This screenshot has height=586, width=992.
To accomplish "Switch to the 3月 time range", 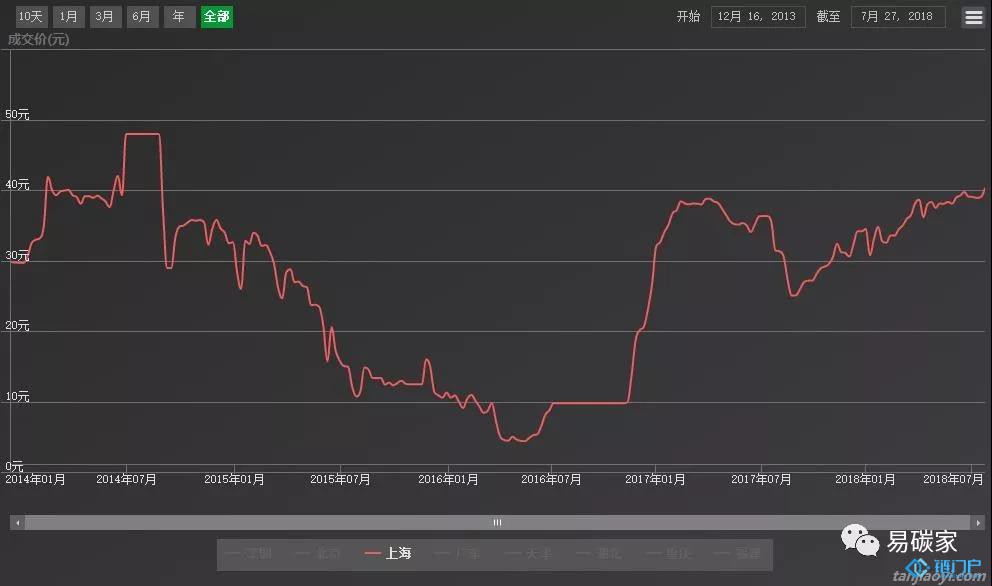I will point(104,17).
